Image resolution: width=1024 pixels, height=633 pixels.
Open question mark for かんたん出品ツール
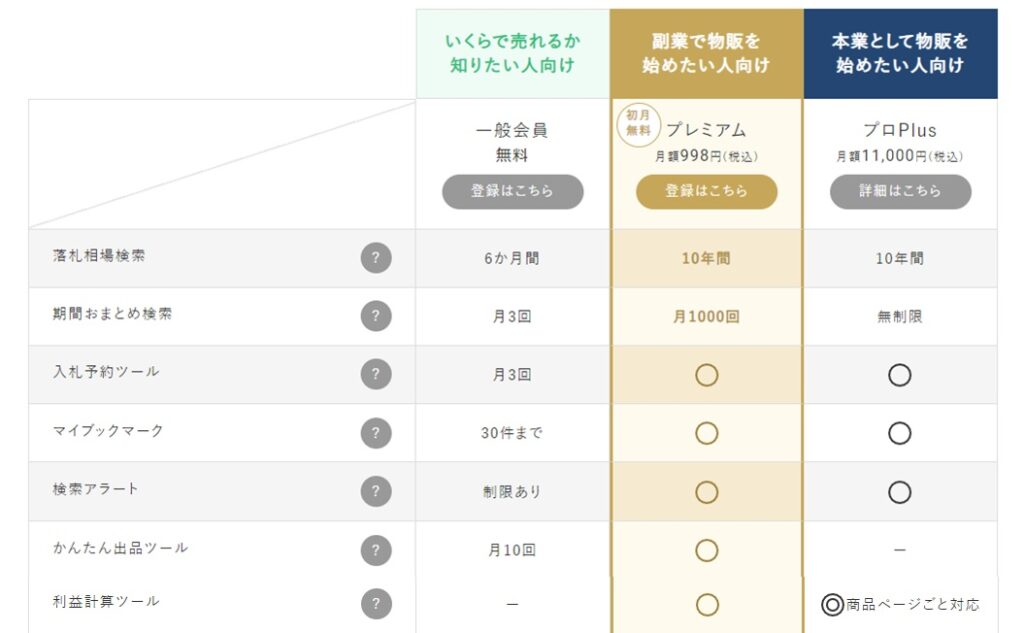tap(376, 550)
